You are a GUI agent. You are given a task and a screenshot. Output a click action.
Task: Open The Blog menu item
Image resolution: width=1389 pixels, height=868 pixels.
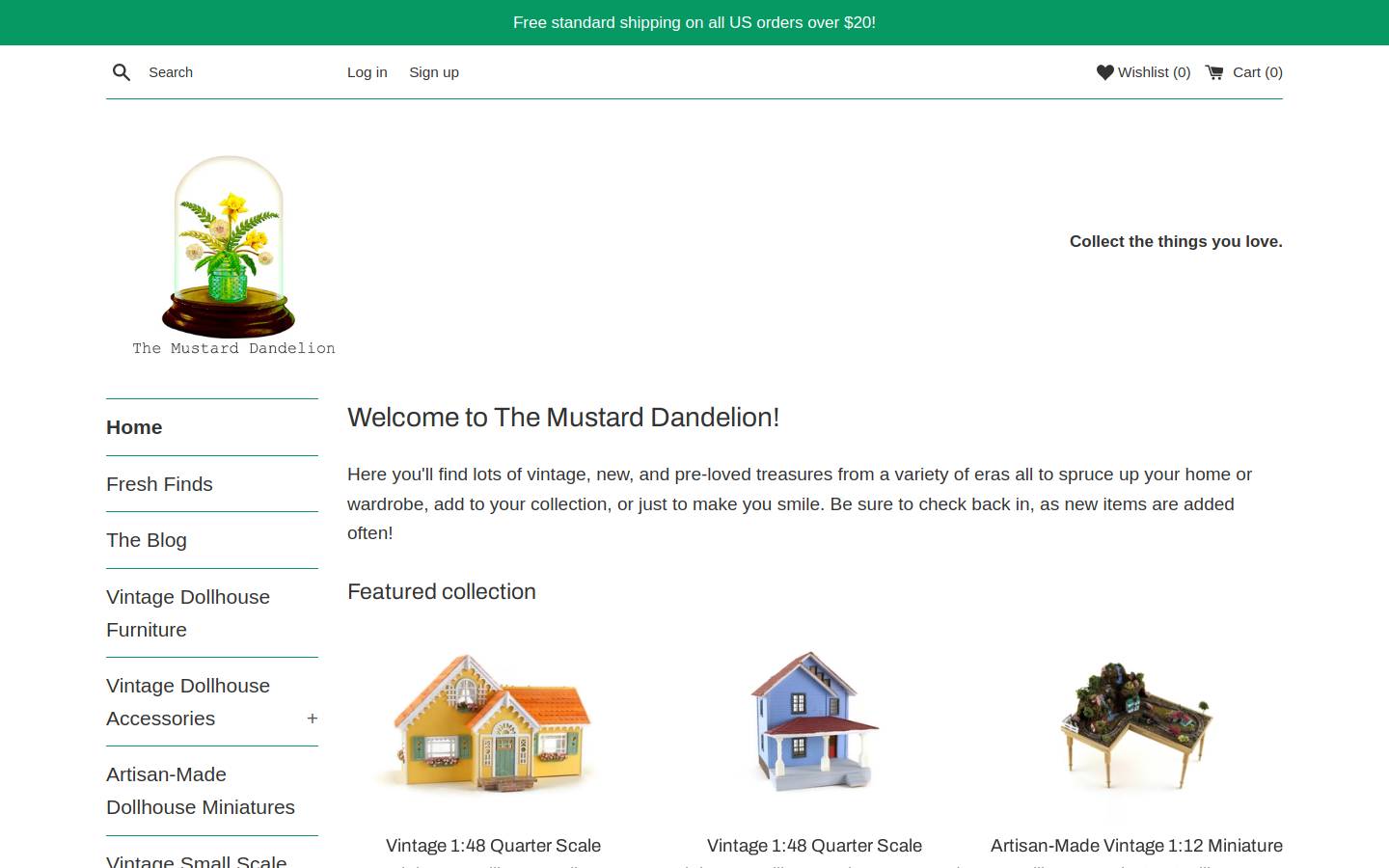point(147,540)
